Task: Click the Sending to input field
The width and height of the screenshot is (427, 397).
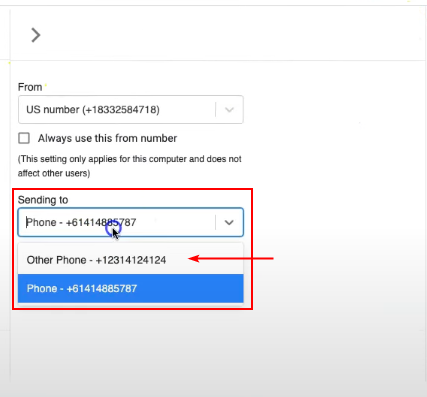Action: click(131, 222)
